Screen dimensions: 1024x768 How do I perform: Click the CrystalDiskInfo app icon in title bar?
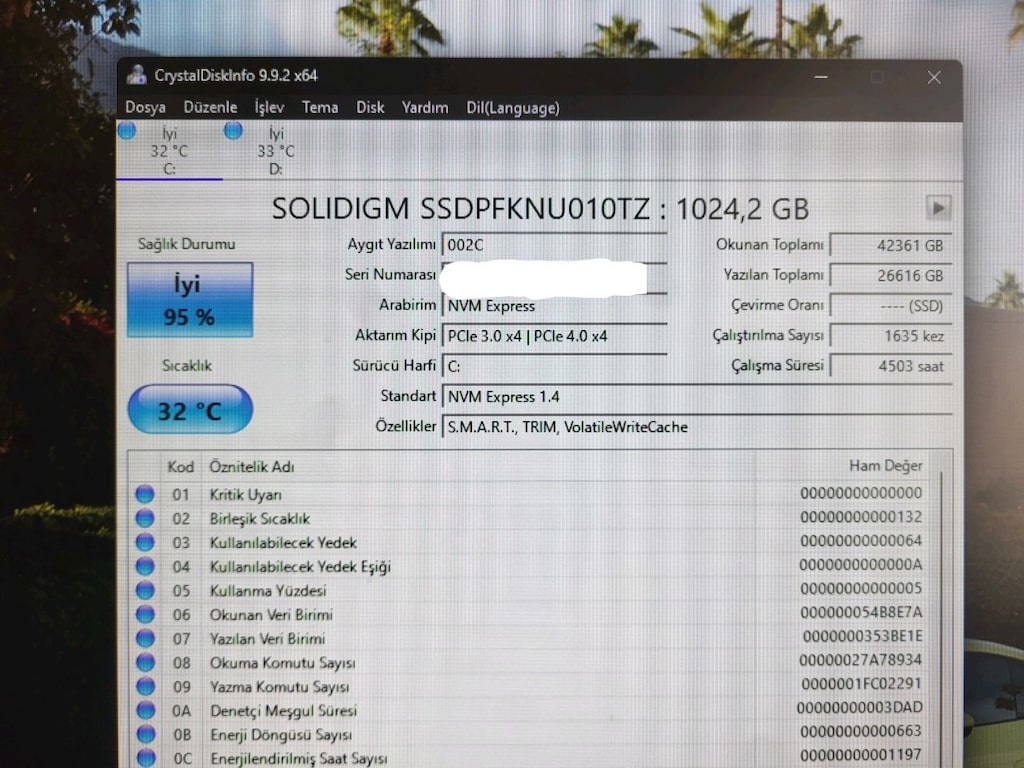136,75
